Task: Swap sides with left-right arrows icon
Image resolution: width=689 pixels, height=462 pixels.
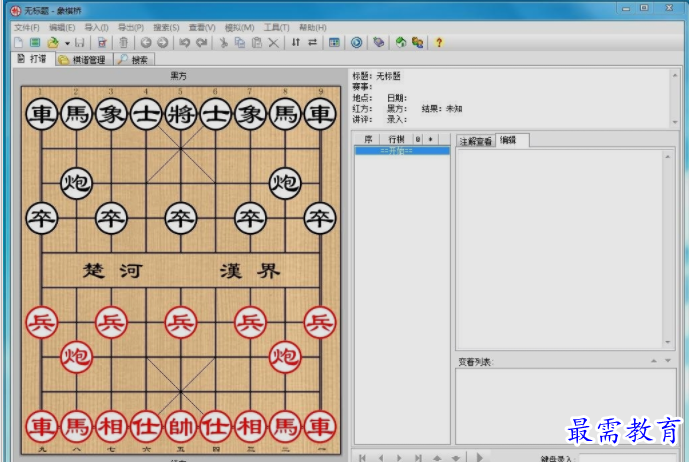Action: [312, 43]
